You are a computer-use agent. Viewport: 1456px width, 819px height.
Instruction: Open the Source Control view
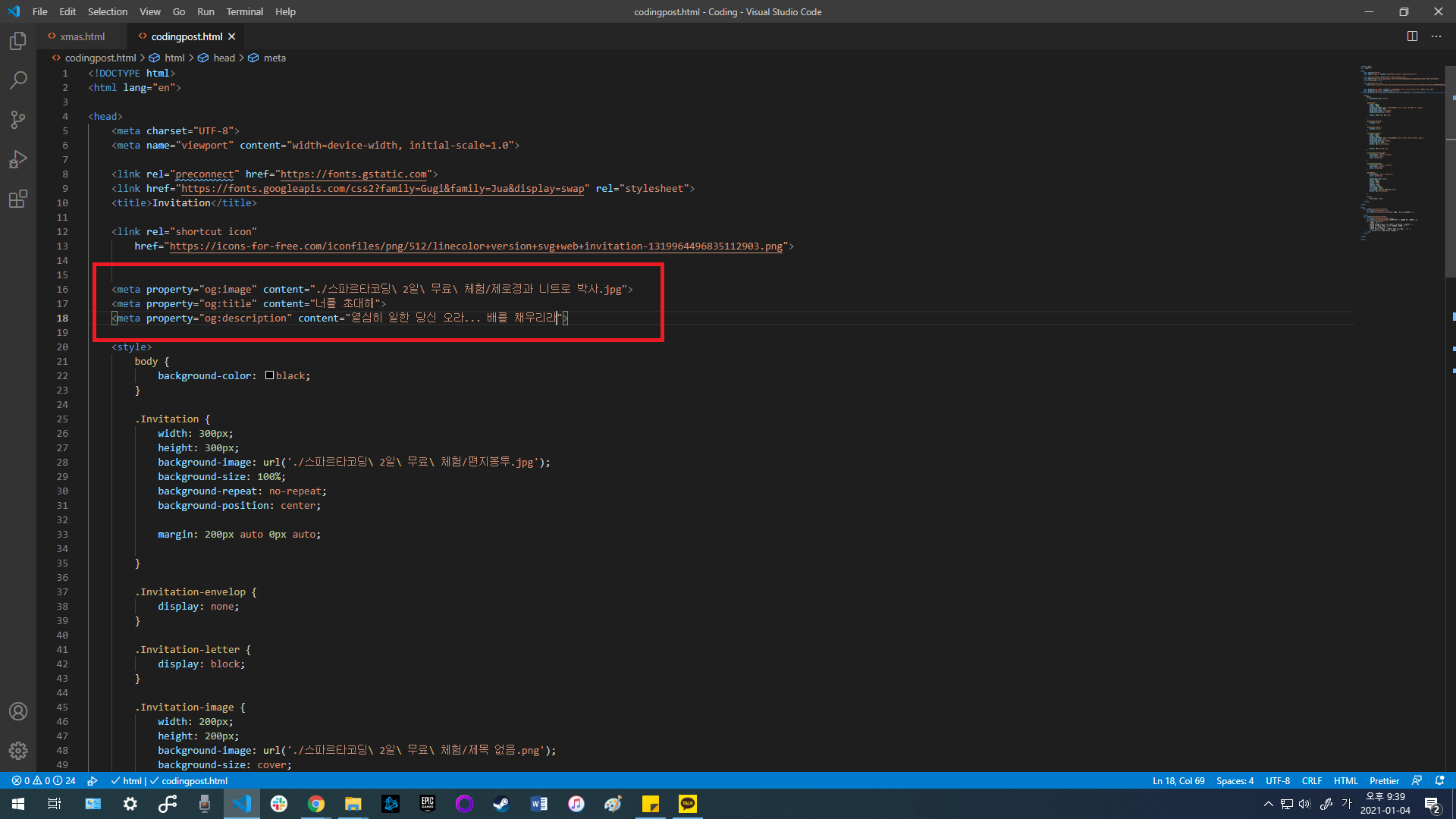[18, 120]
